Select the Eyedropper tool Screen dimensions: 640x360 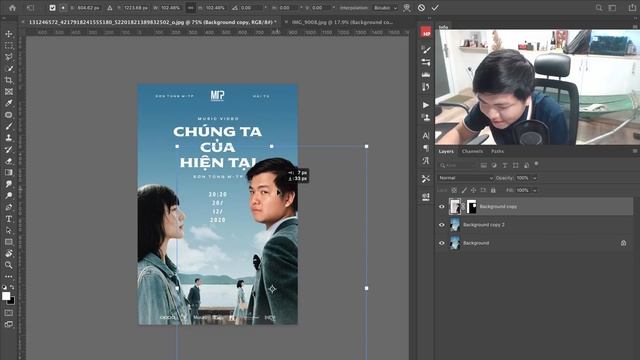(9, 103)
